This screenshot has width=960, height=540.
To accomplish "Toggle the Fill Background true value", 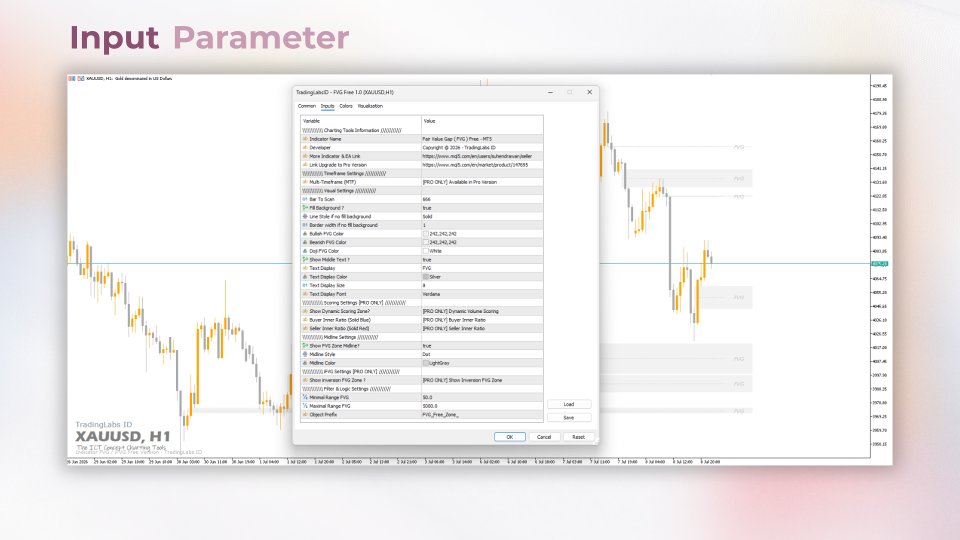I will 482,208.
